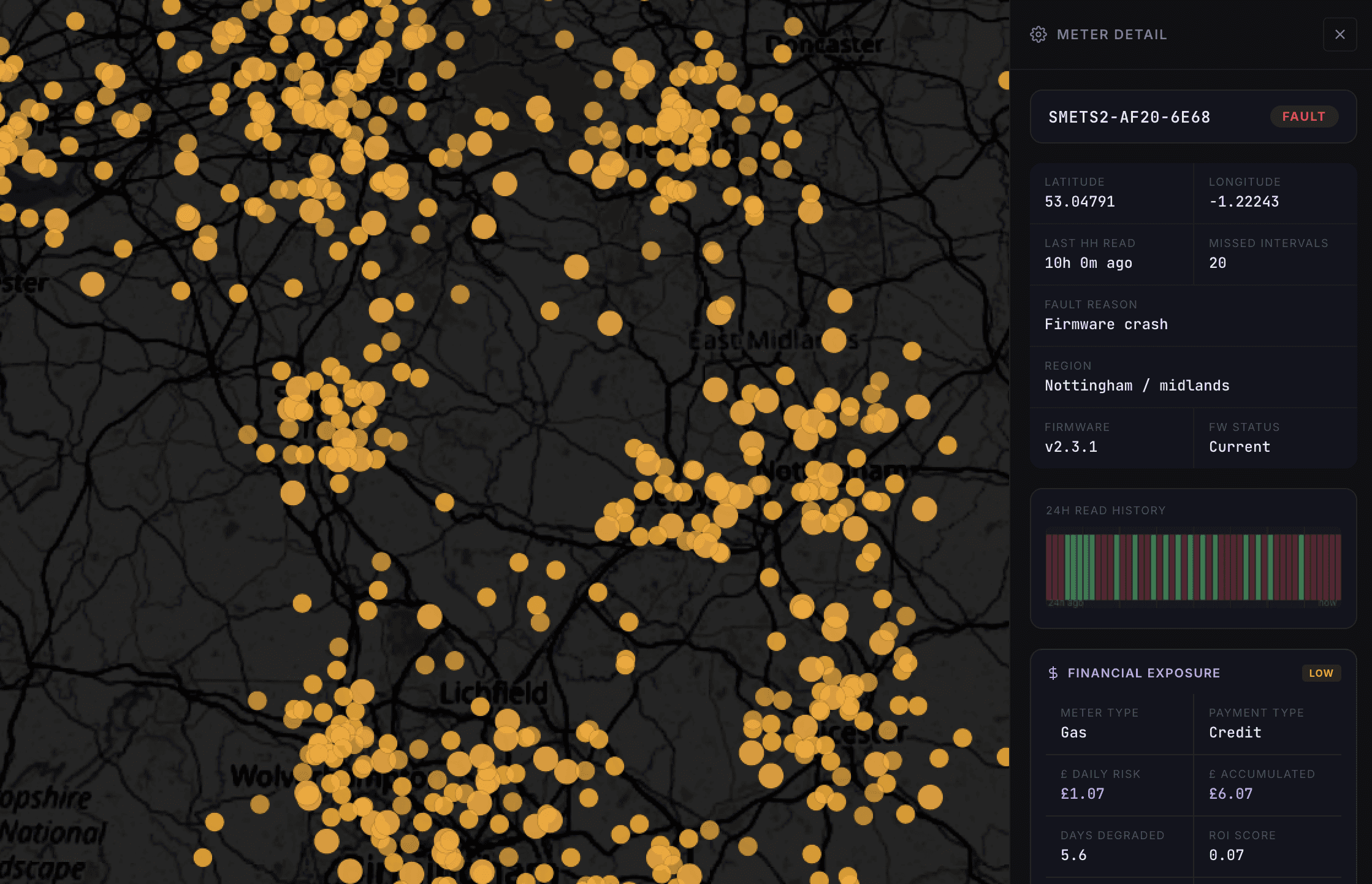Click the dollar icon beside Financial Exposure
This screenshot has height=884, width=1372.
[1053, 673]
